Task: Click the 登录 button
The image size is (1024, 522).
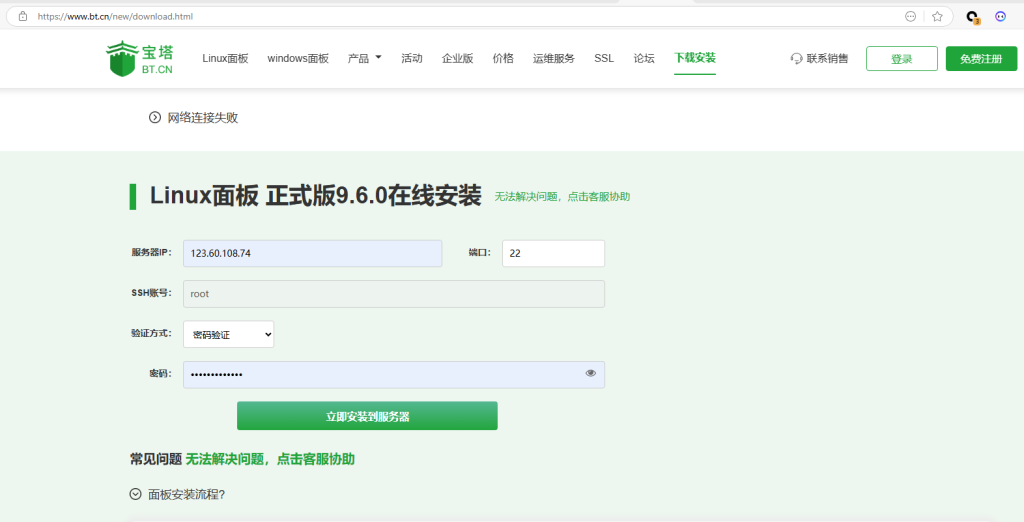Action: [x=902, y=59]
